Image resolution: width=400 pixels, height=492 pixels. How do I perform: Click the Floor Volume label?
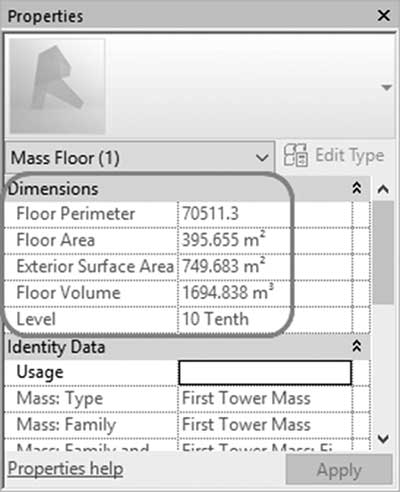(x=68, y=293)
